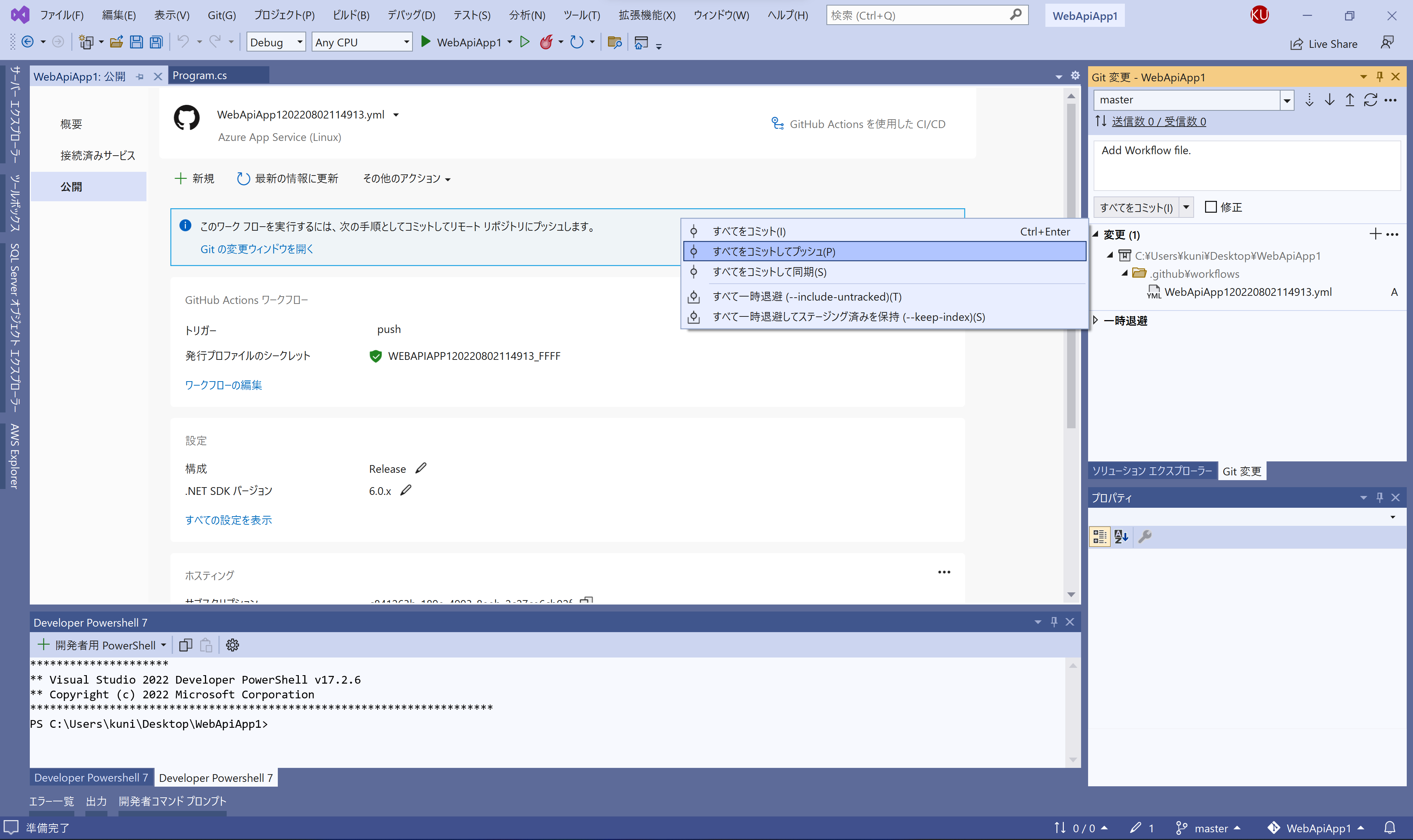Toggle the 修正 amend checkbox
This screenshot has height=840, width=1413.
click(1210, 207)
